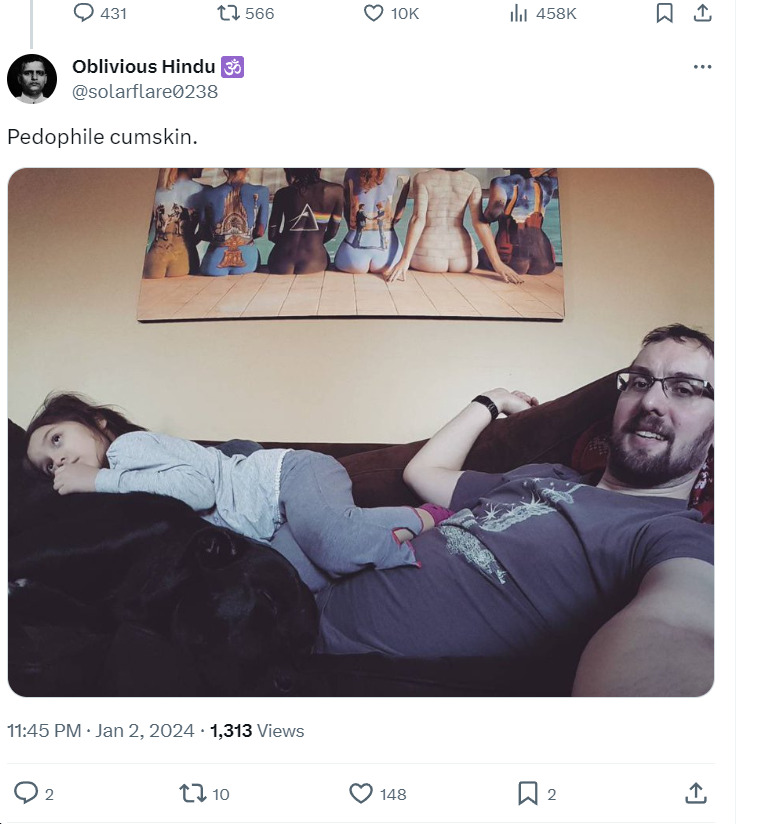Open the @solarflare0238 handle link
This screenshot has width=764, height=824.
click(x=145, y=91)
